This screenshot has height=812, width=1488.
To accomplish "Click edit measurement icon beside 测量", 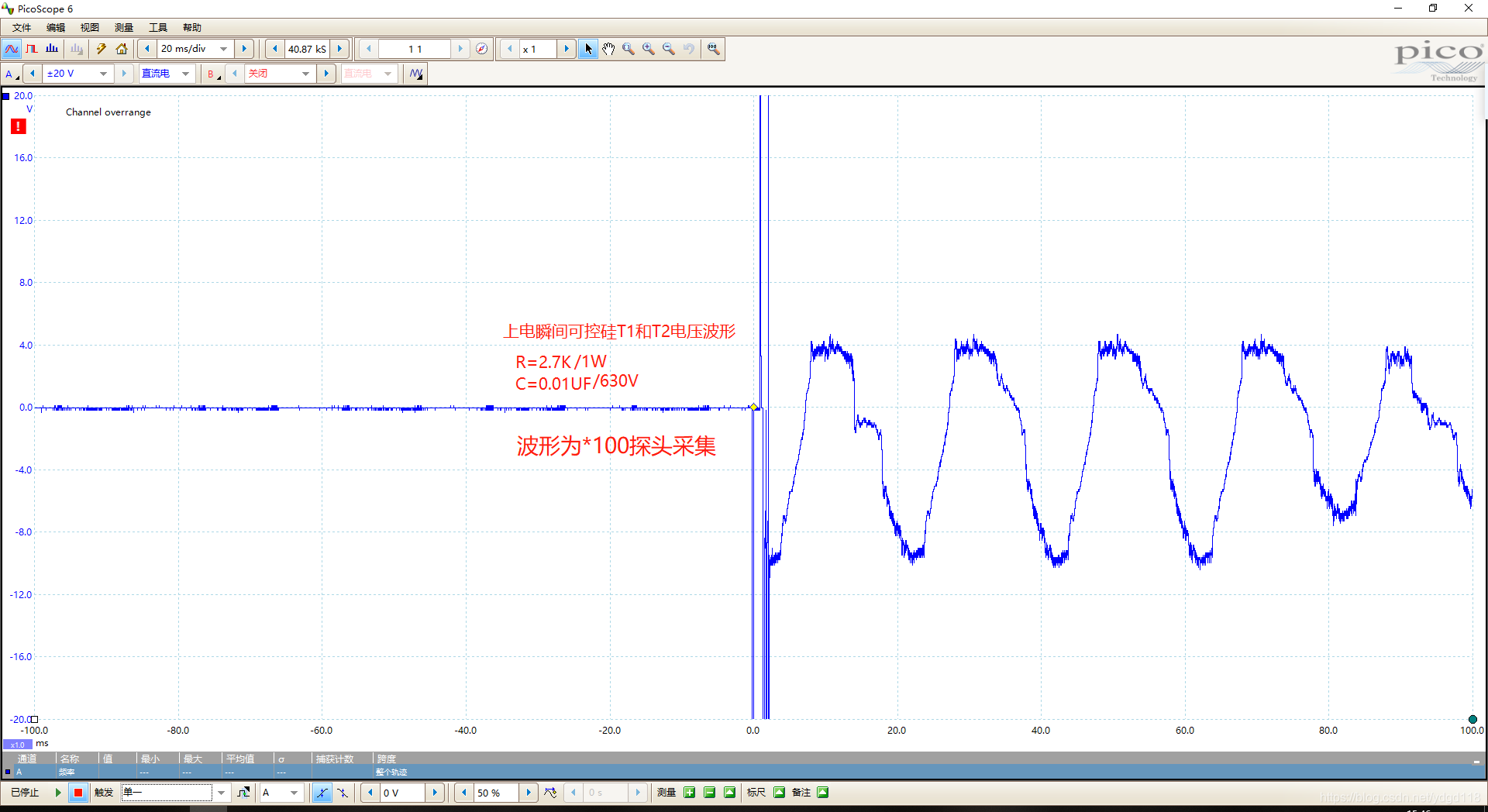I will pyautogui.click(x=729, y=793).
